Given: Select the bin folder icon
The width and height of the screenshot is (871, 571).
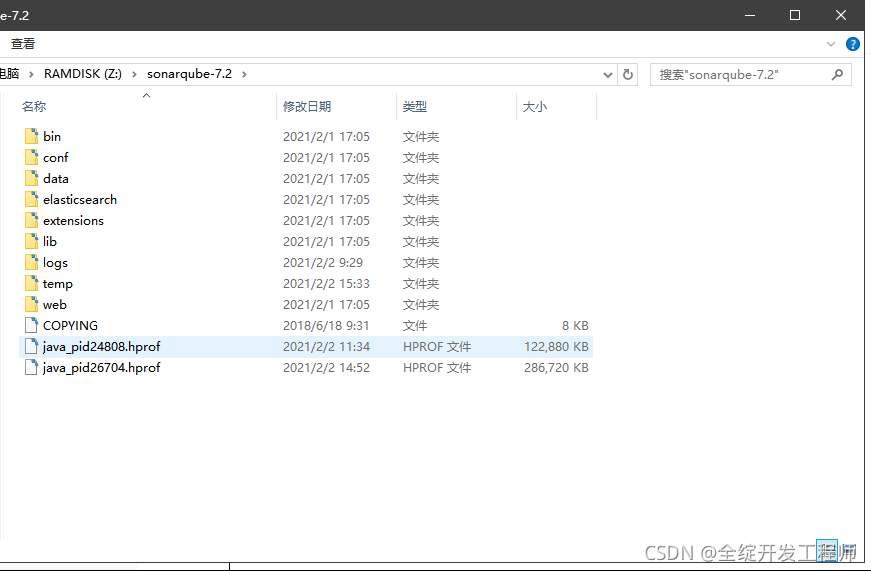Looking at the screenshot, I should click(x=32, y=136).
